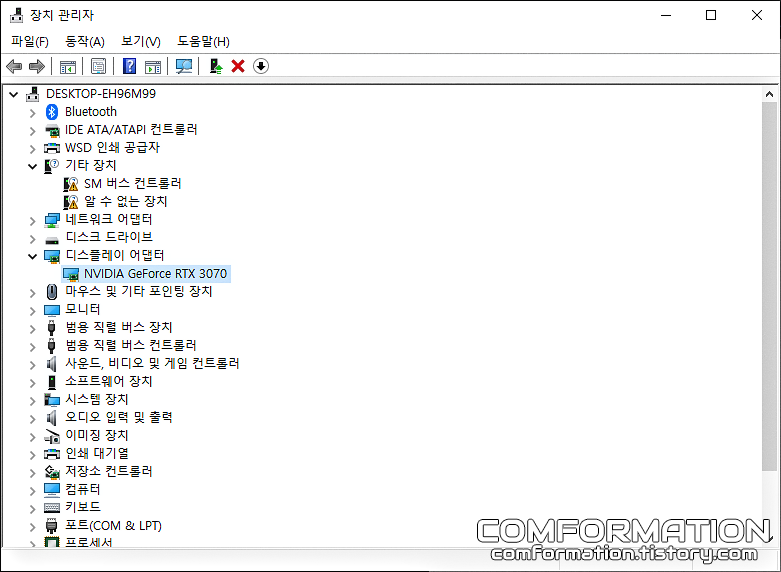Open the Properties toolbar icon

coord(98,66)
